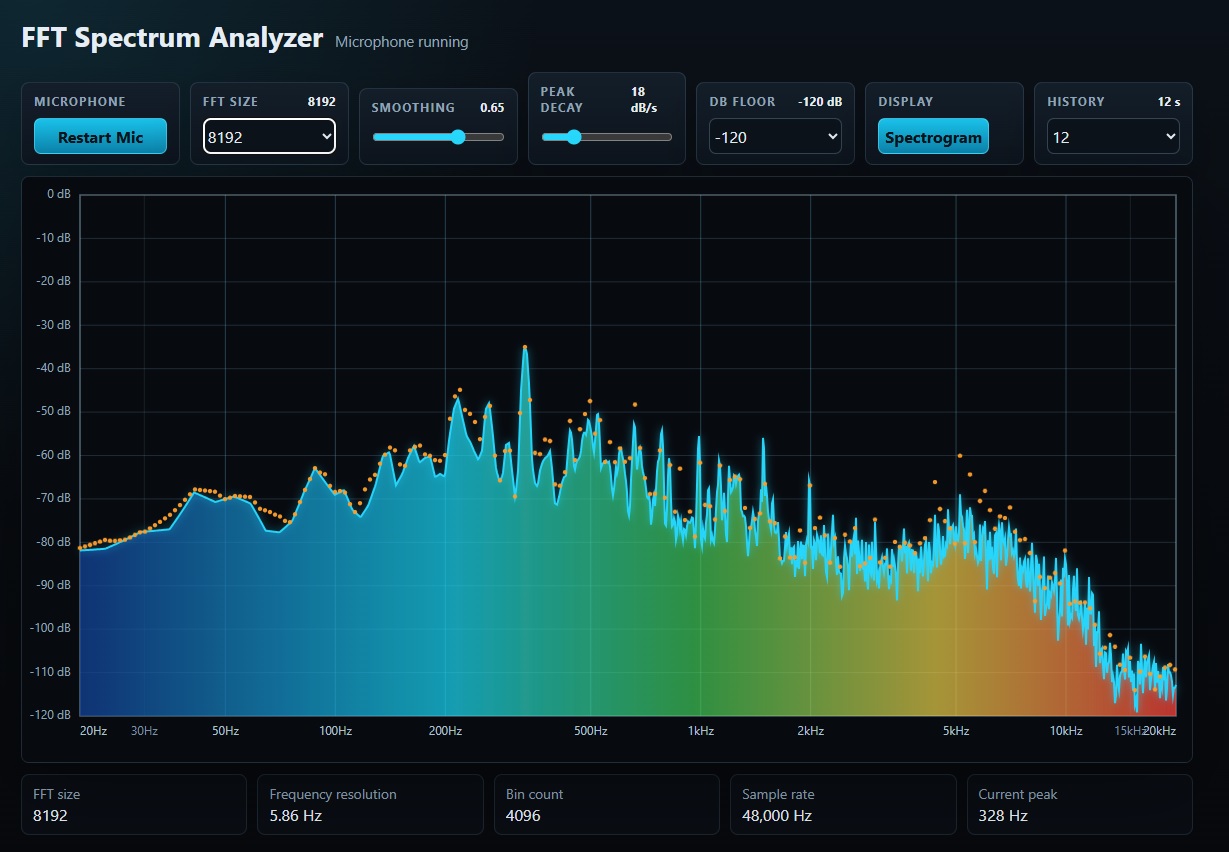Open the FFT Size dropdown showing 8192

tap(269, 137)
